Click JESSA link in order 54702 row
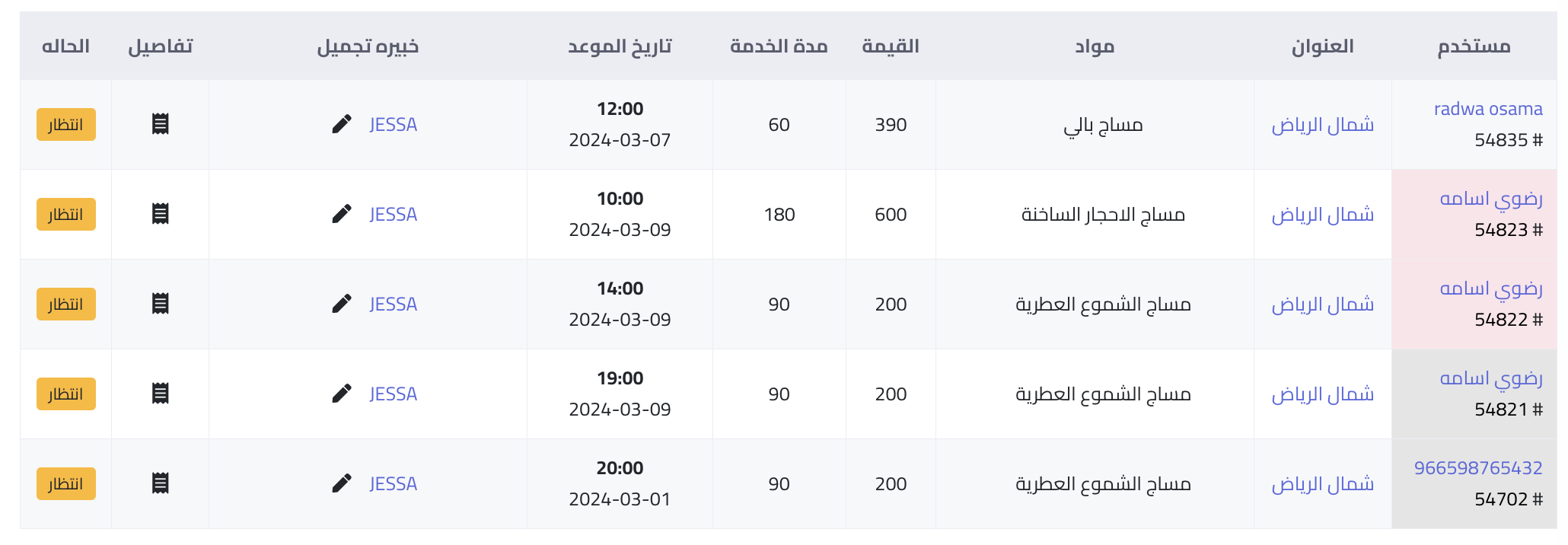 393,483
